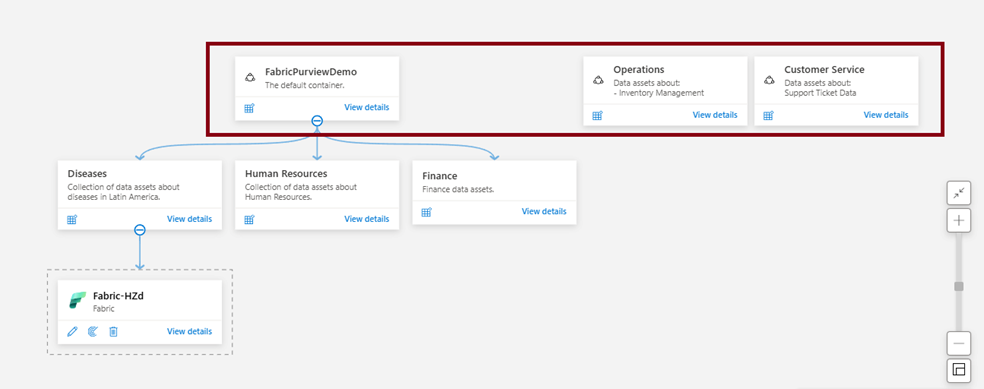Select the Diseases card title
This screenshot has width=984, height=389.
pyautogui.click(x=87, y=174)
